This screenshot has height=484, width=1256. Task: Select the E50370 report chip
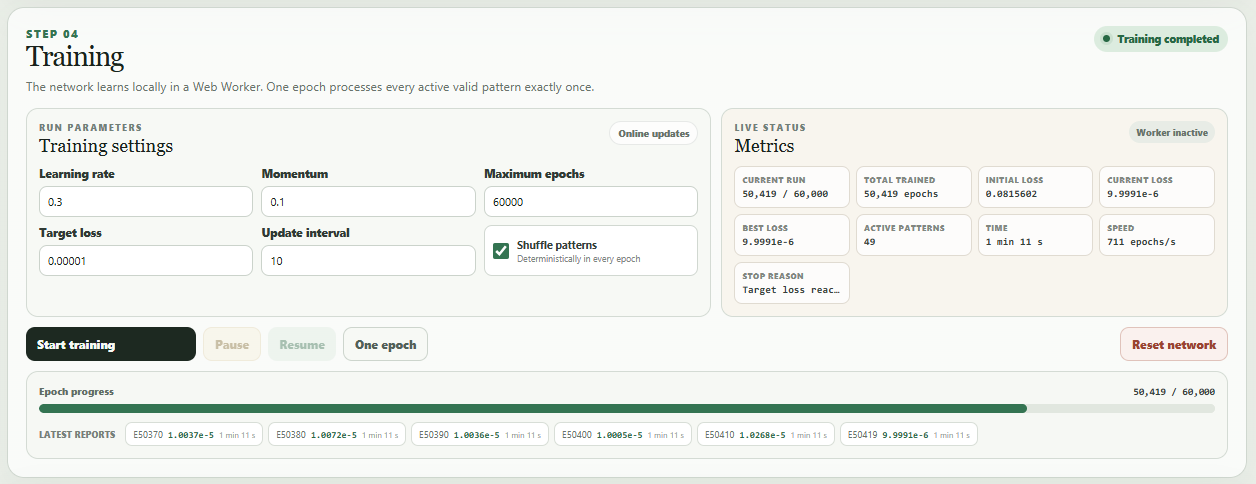click(x=194, y=435)
